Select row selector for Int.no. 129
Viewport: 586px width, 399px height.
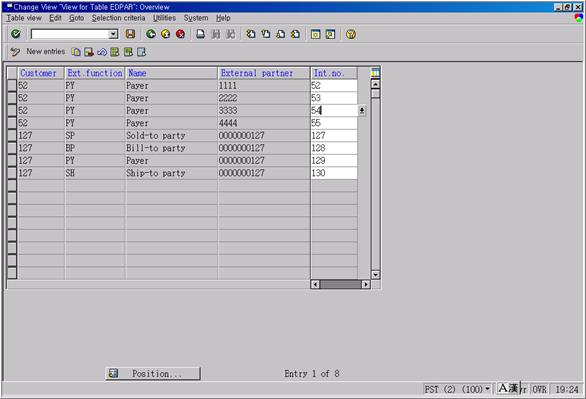coord(12,160)
